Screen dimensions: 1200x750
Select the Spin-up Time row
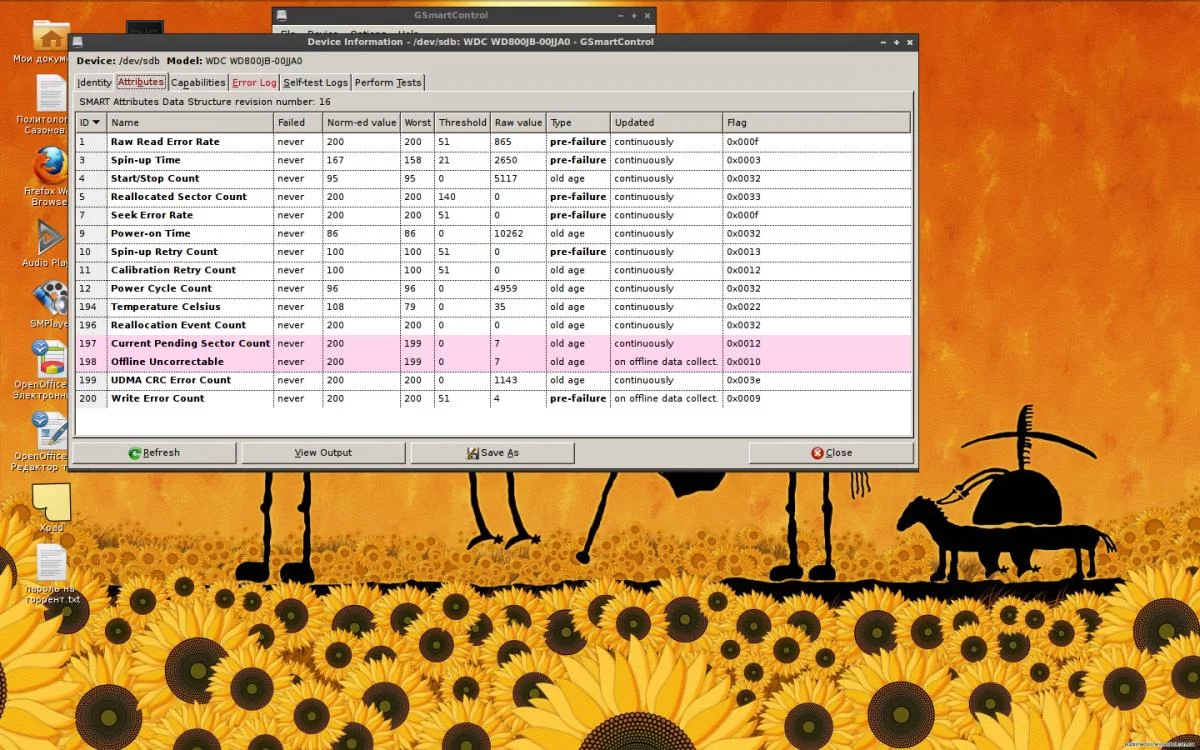tap(493, 160)
